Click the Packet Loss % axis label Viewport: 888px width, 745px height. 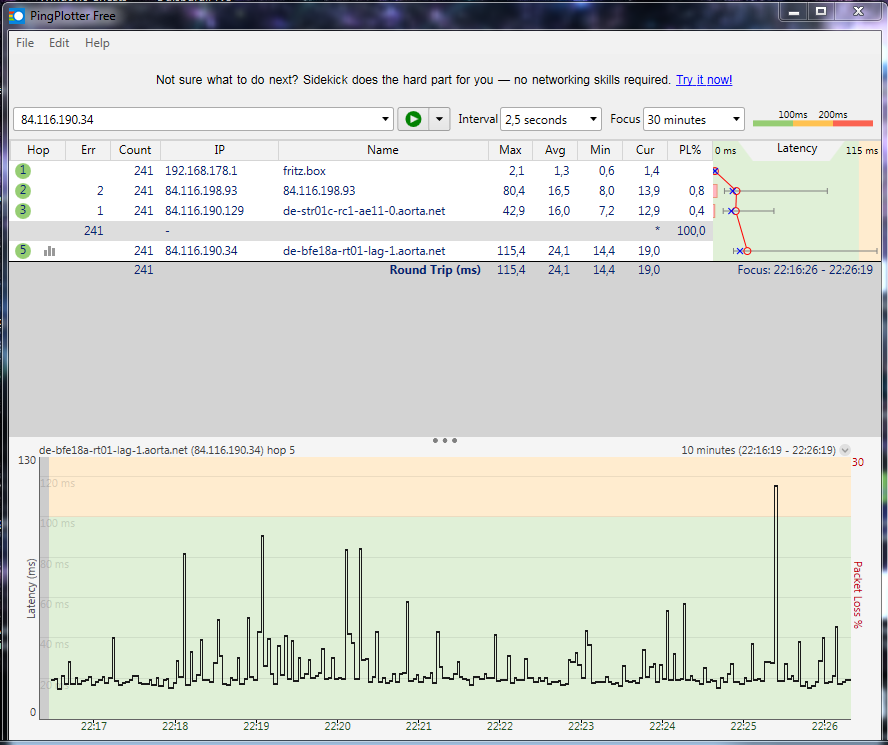[857, 595]
